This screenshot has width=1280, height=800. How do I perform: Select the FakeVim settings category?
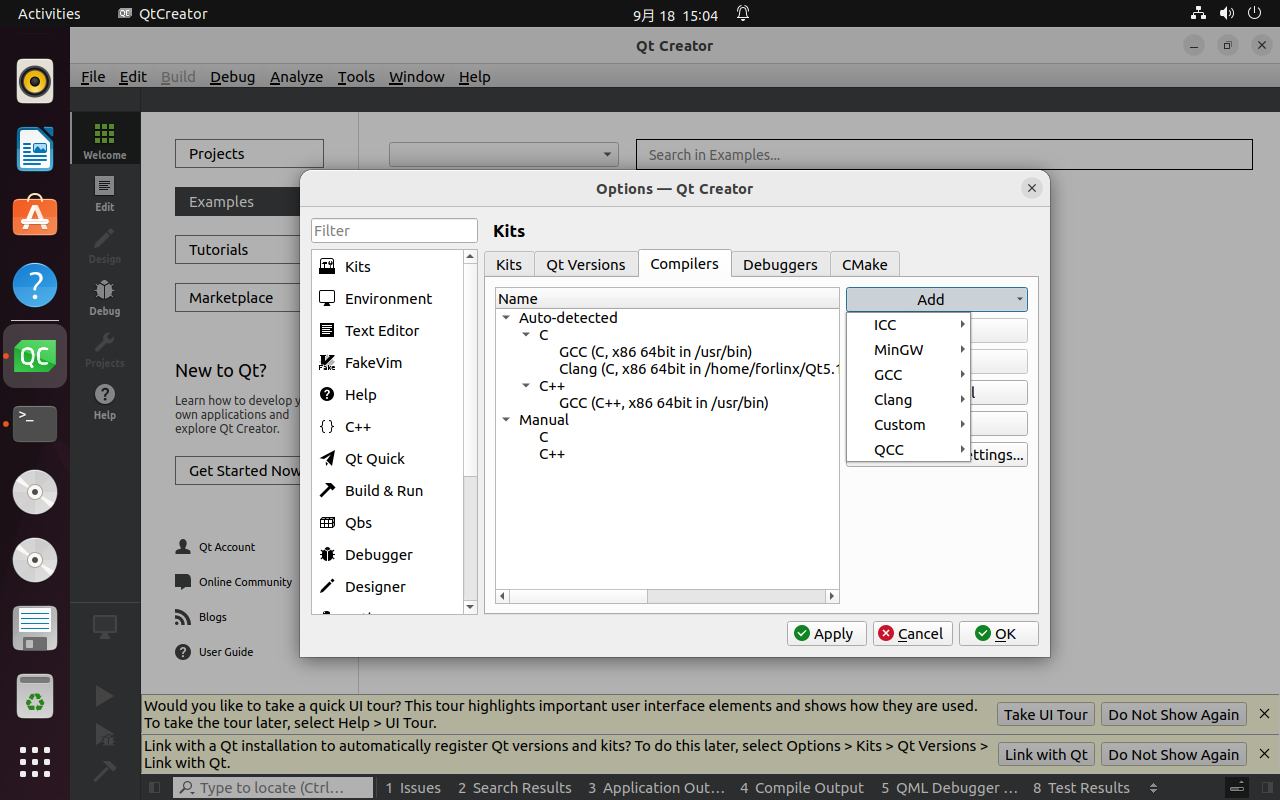(x=388, y=363)
